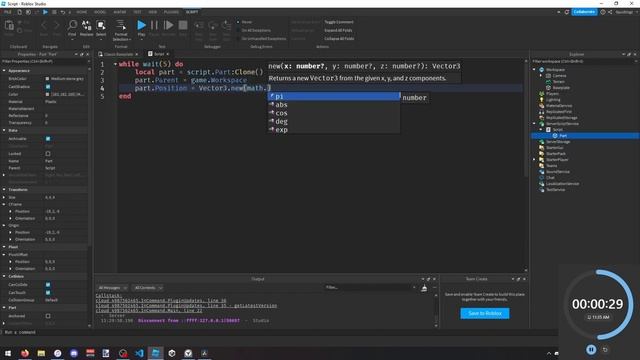Toggle the CastShadow checkbox
Image resolution: width=640 pixels, height=360 pixels.
coord(48,87)
